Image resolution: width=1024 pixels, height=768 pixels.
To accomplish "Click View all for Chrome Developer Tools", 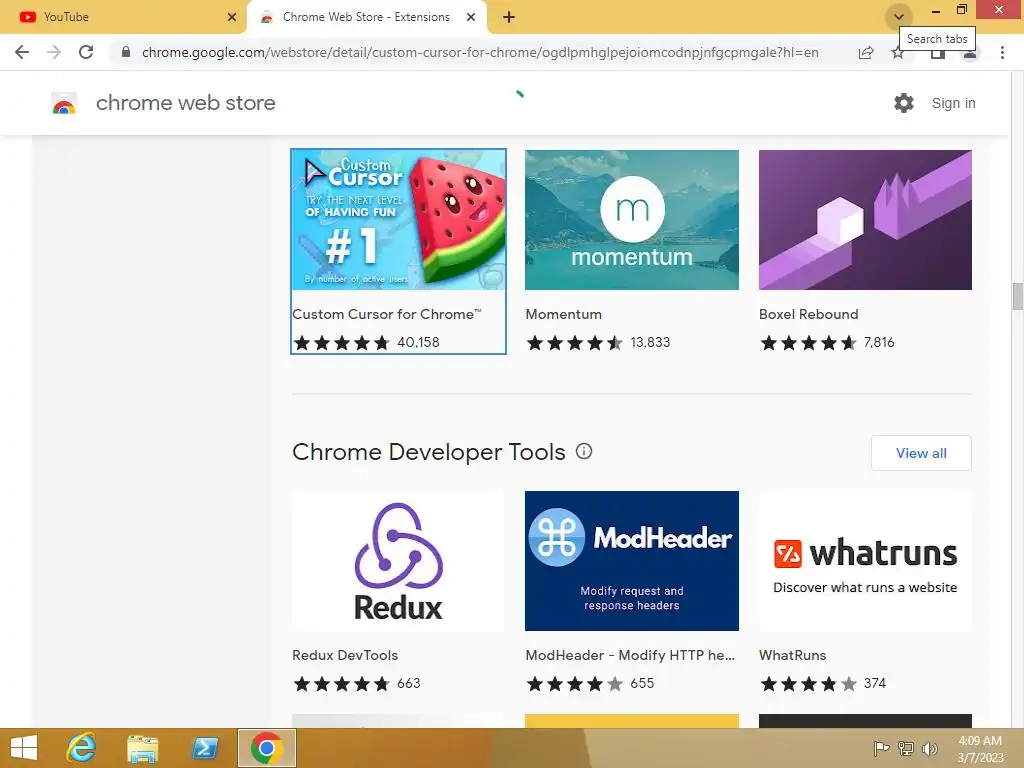I will [x=921, y=453].
